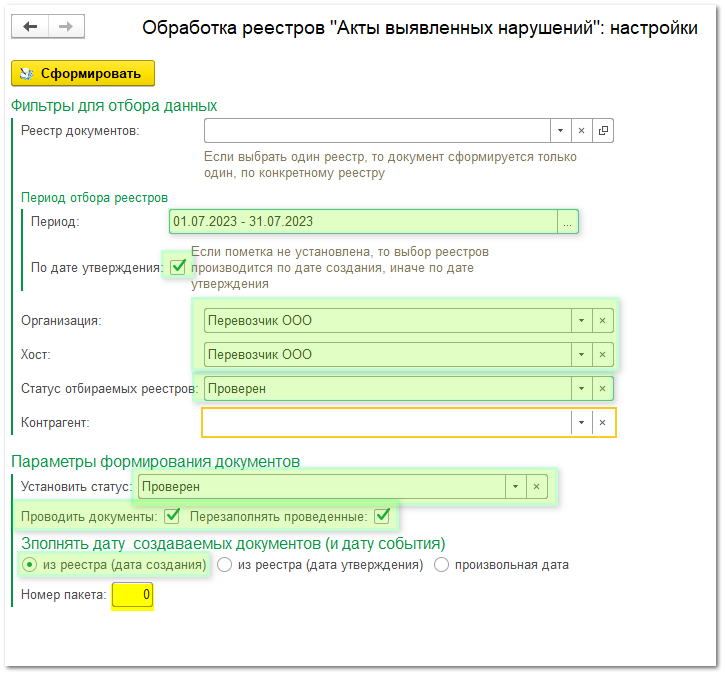This screenshot has height=675, width=725.
Task: Expand the Контрагент dropdown list
Action: click(x=581, y=423)
